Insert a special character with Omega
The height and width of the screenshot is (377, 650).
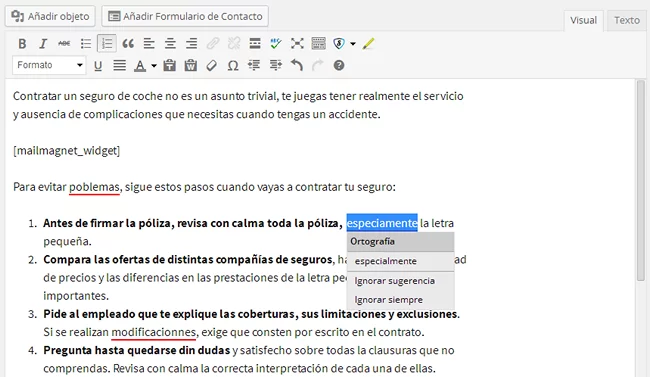pyautogui.click(x=233, y=66)
